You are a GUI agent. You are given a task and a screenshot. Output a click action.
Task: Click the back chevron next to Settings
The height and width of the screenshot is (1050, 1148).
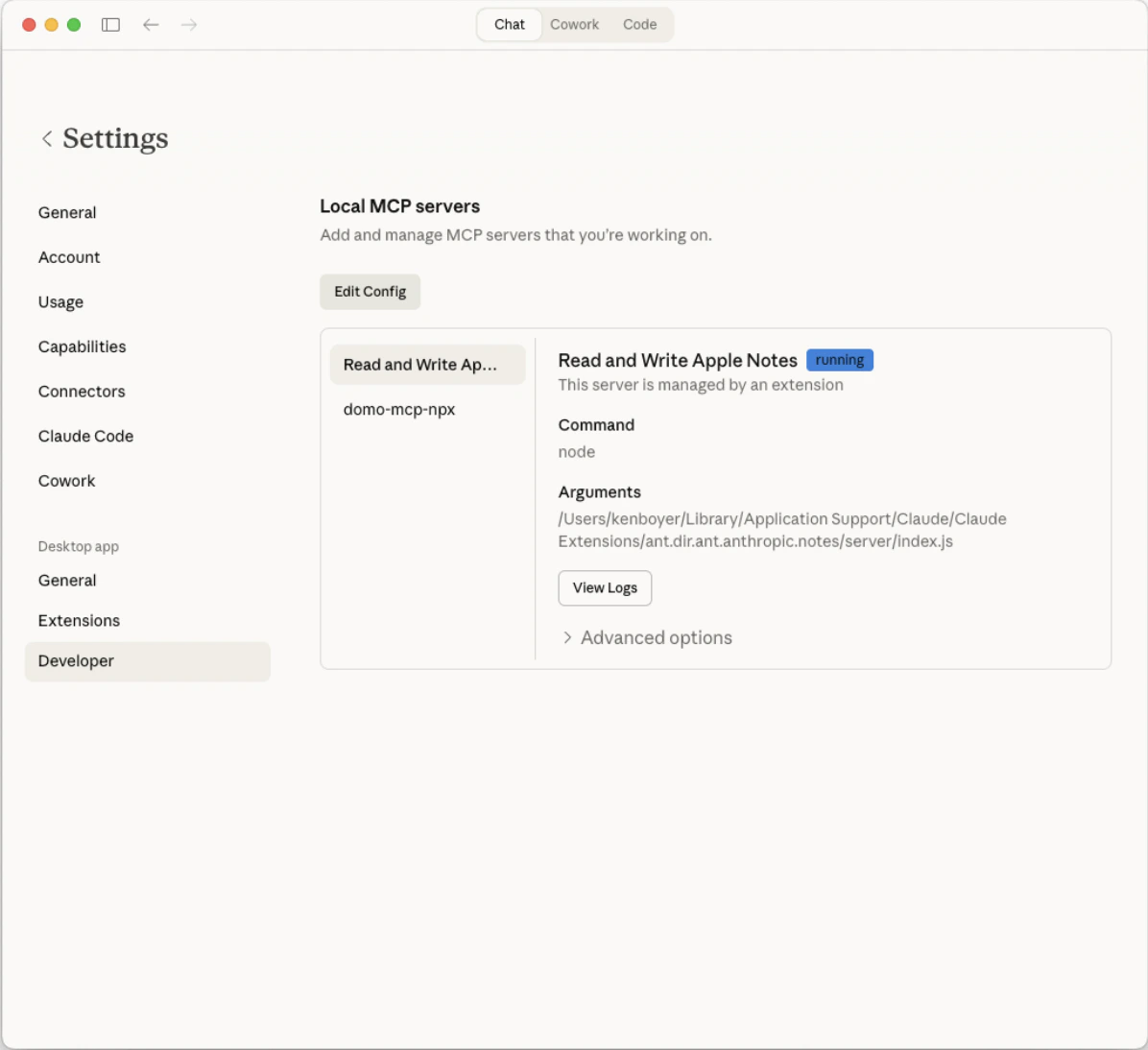[47, 138]
